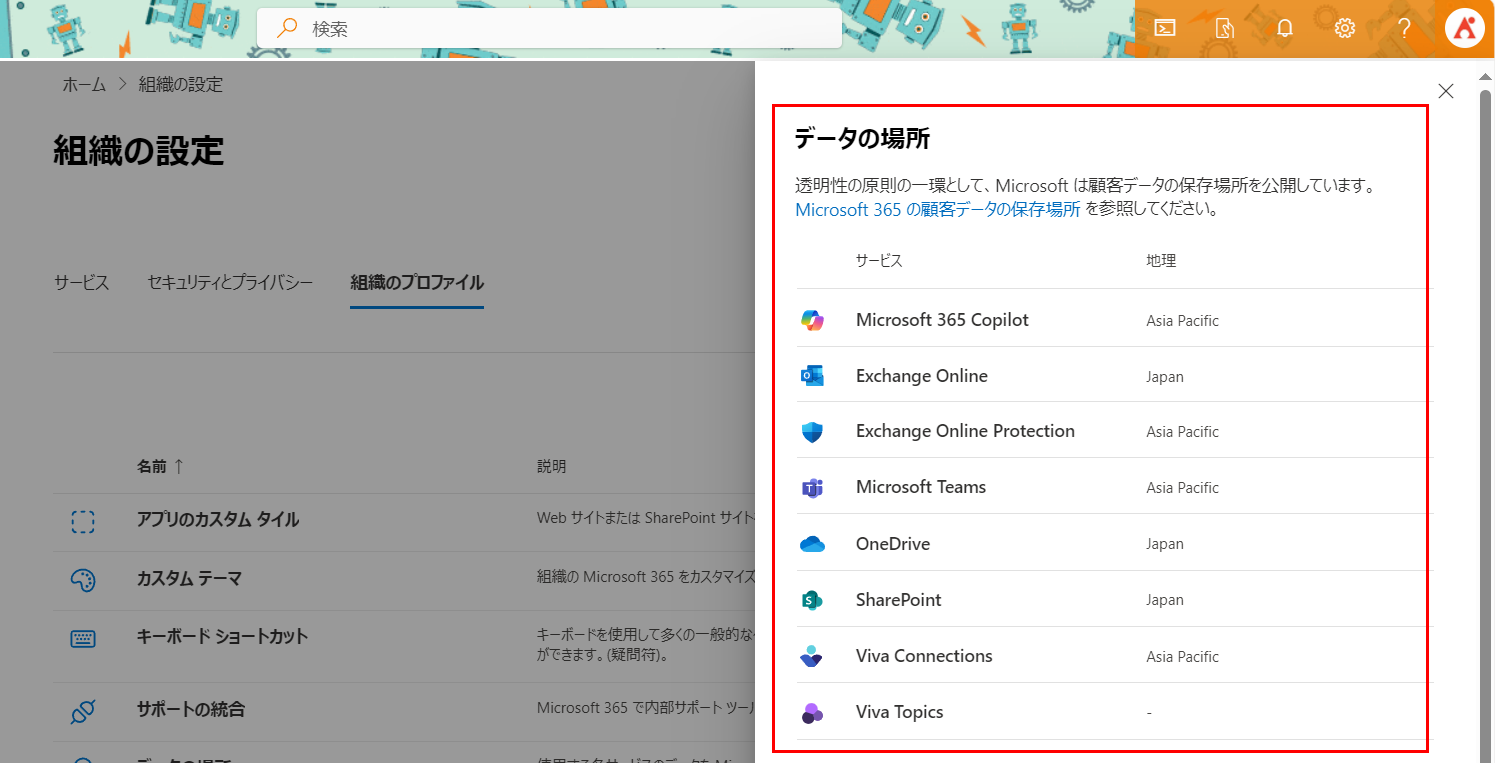The width and height of the screenshot is (1495, 763).
Task: Click the Cloud Shell terminal icon
Action: (1164, 29)
